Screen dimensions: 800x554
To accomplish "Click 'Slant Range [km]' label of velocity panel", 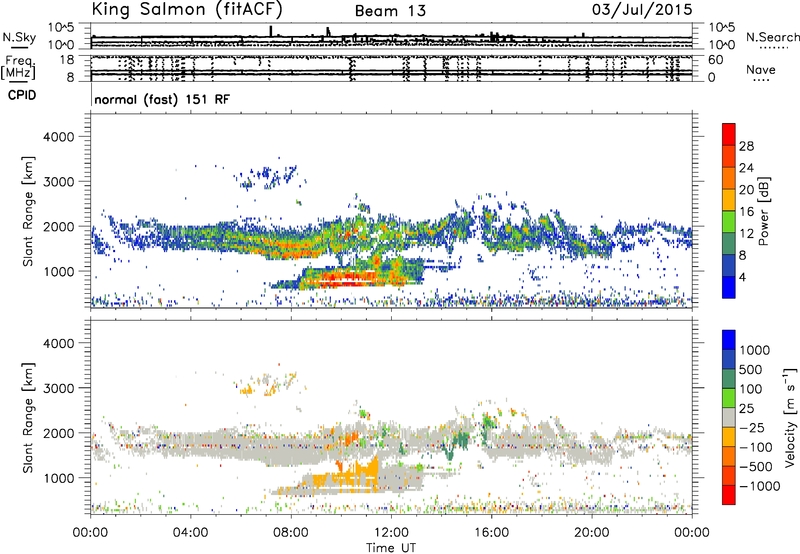I will tap(28, 418).
